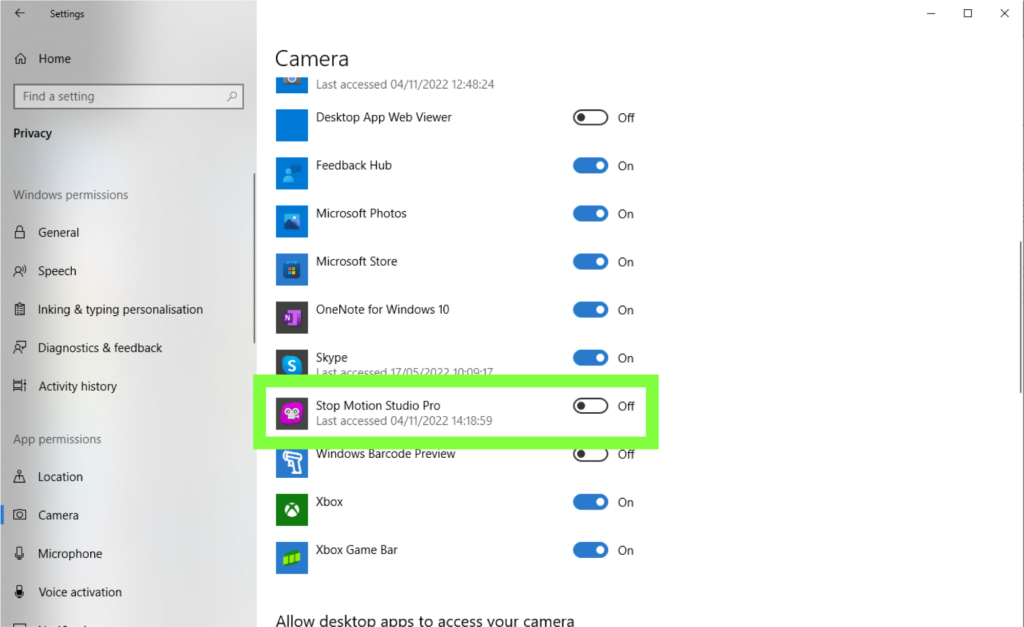Click Stop Motion Studio Pro last accessed text
This screenshot has width=1024, height=627.
(404, 421)
